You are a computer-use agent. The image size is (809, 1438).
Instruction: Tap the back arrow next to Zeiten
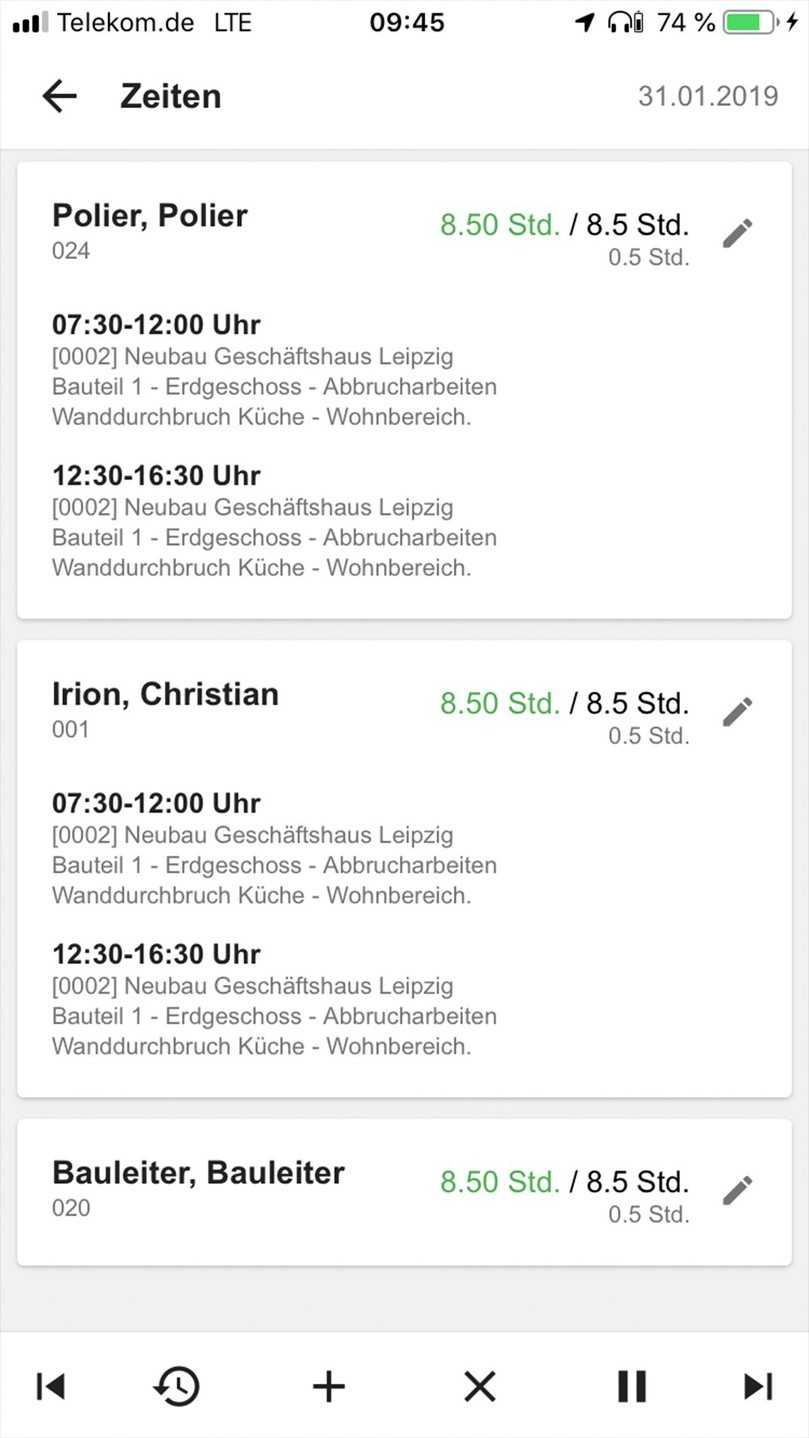[x=59, y=96]
